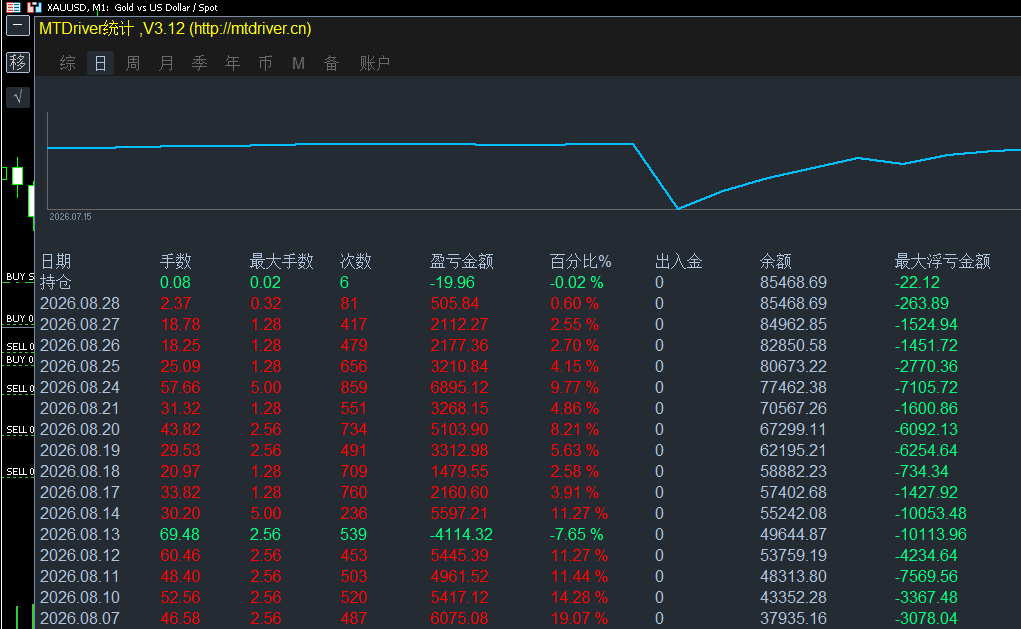Collapse the MTDriver panel with the minus button
This screenshot has height=629, width=1021.
tap(18, 26)
